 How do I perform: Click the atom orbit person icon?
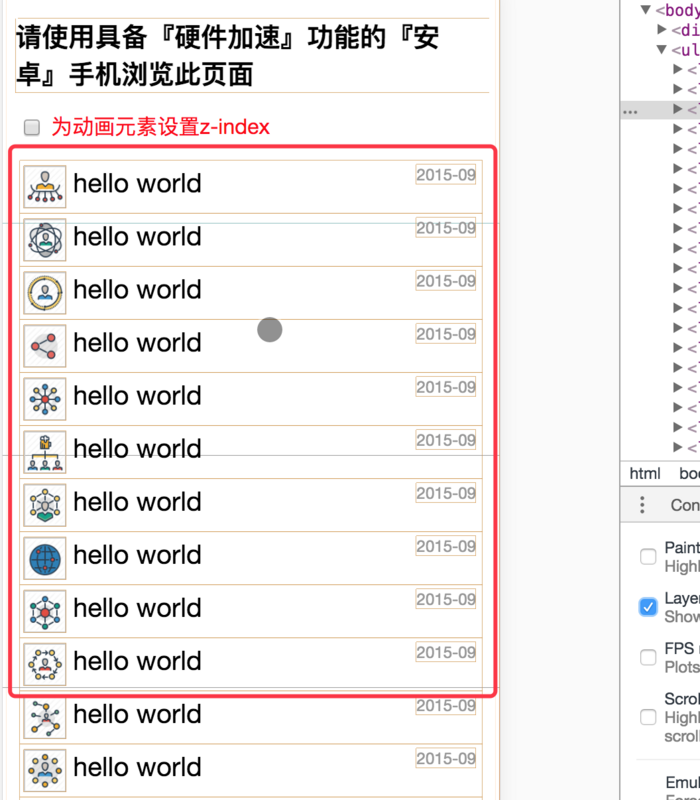(x=45, y=240)
